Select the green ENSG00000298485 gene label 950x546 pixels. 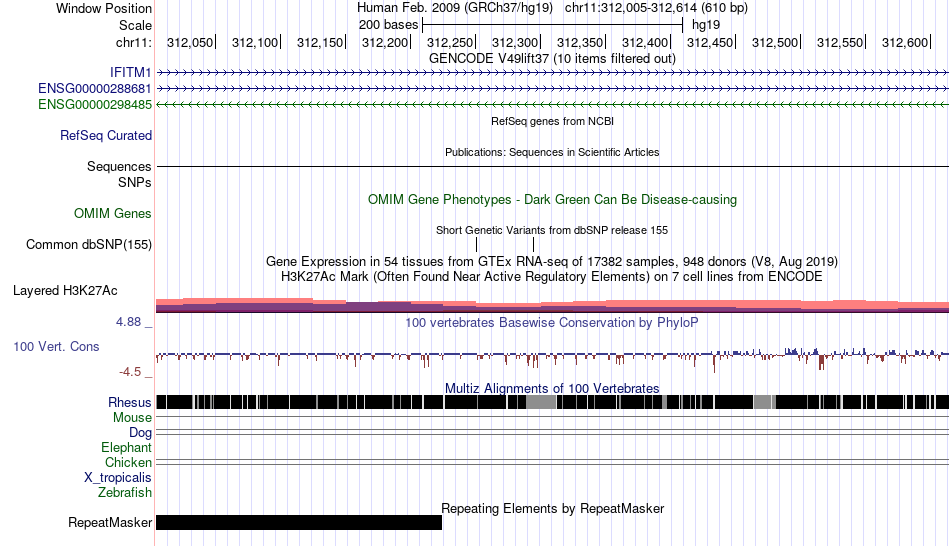(95, 104)
